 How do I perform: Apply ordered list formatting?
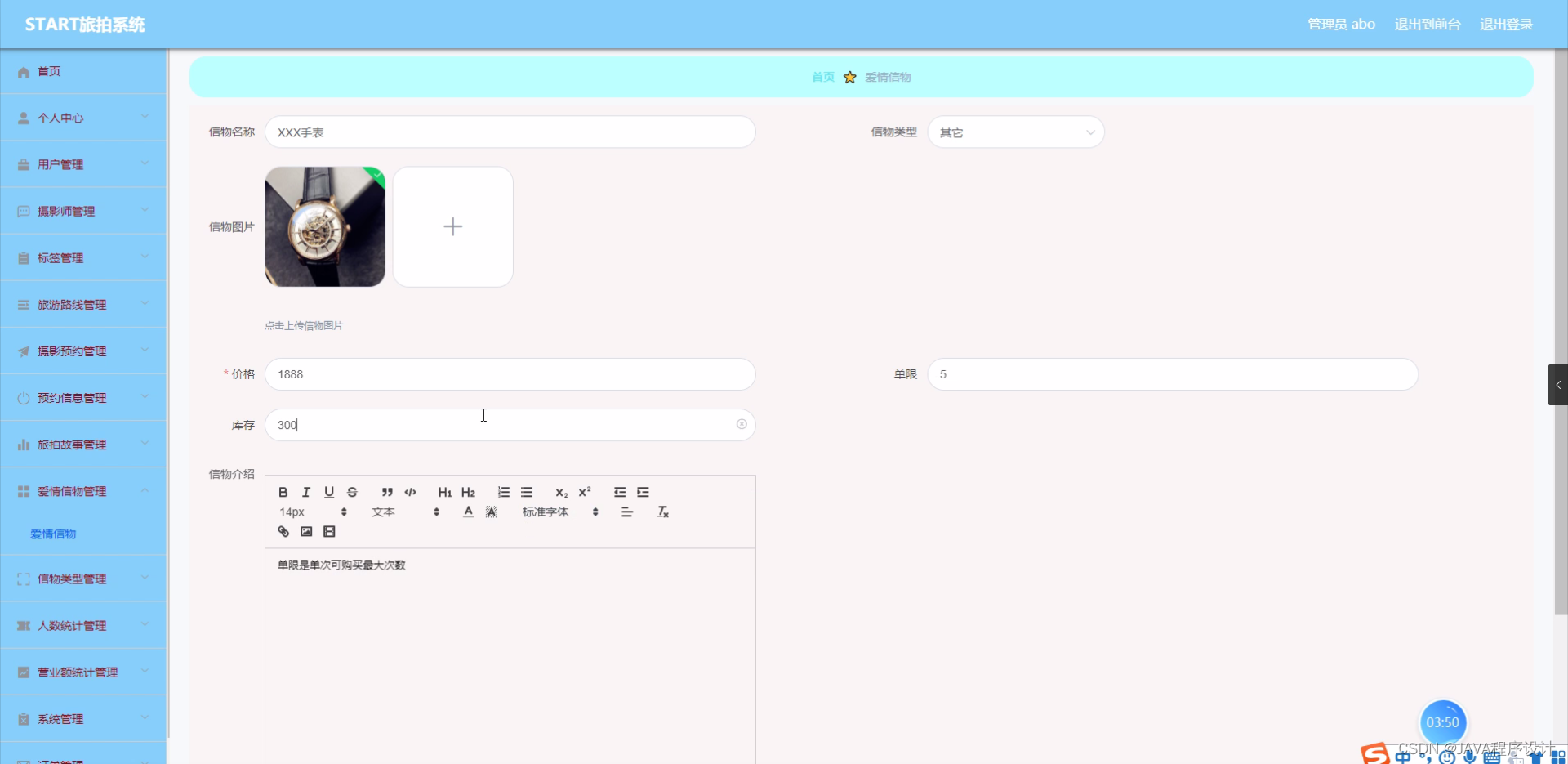(x=503, y=492)
